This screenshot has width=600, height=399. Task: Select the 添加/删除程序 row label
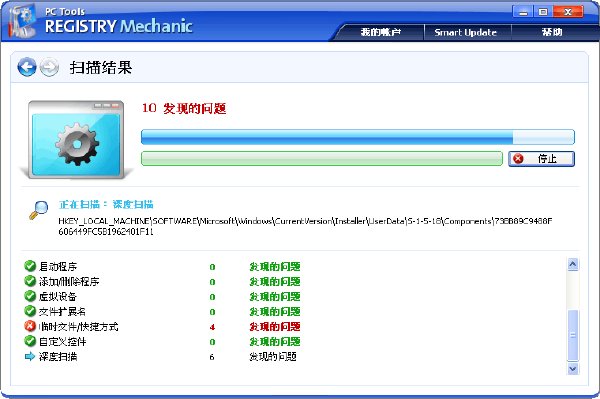tap(69, 282)
